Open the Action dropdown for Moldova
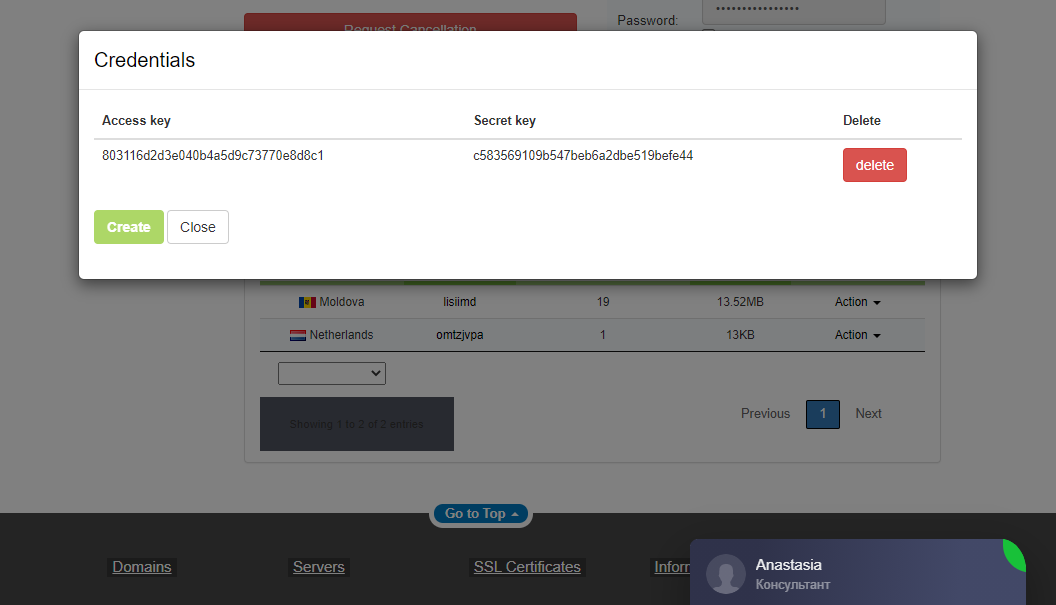 (x=857, y=302)
